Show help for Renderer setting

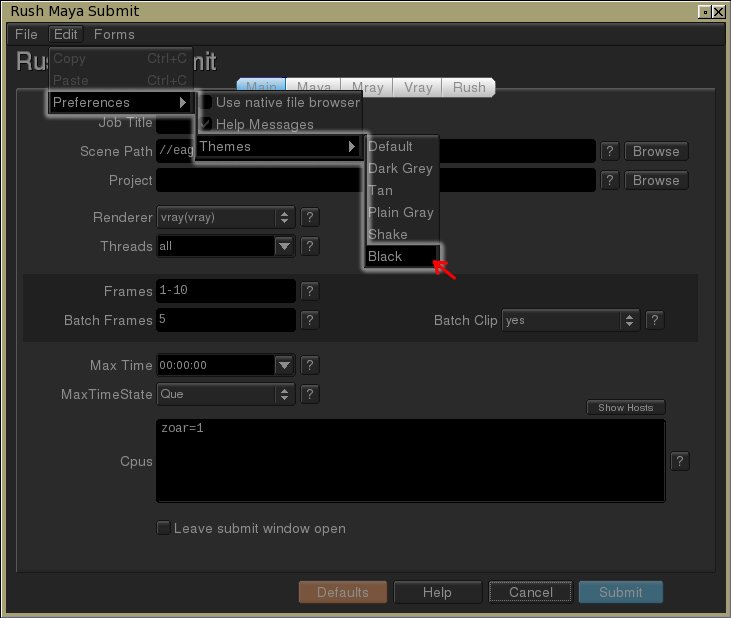310,217
